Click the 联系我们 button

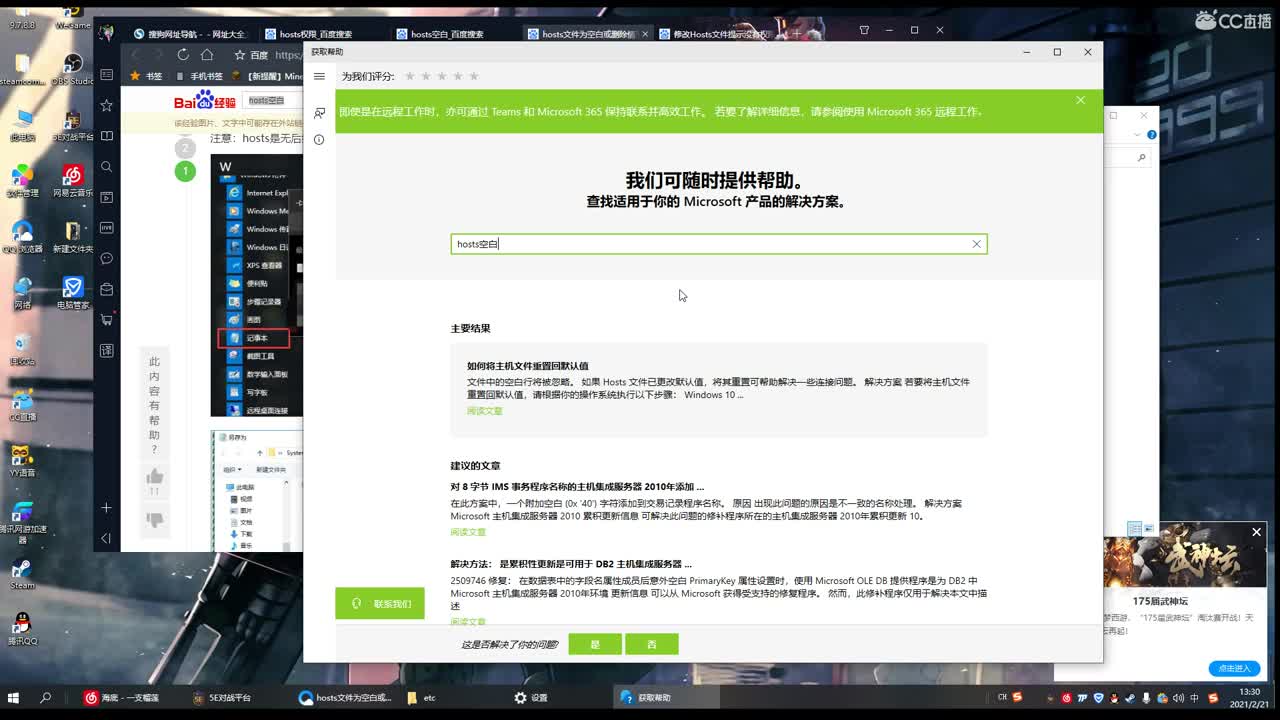click(380, 604)
